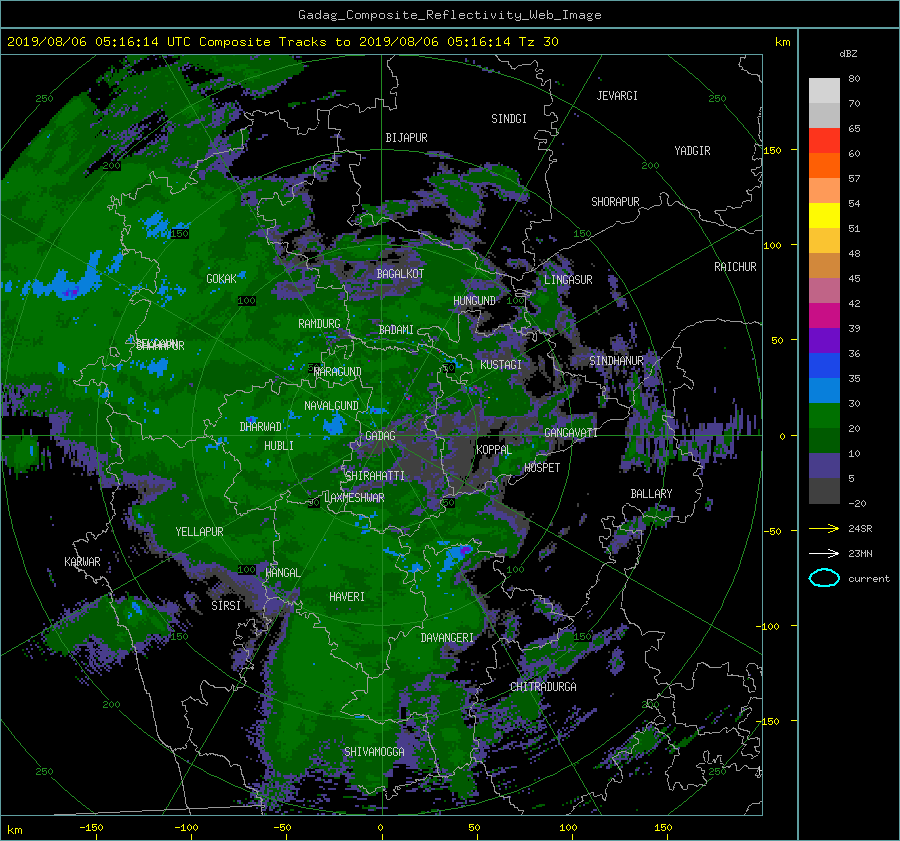Click the SHIRAHATTI city label
Image resolution: width=900 pixels, height=841 pixels.
375,475
